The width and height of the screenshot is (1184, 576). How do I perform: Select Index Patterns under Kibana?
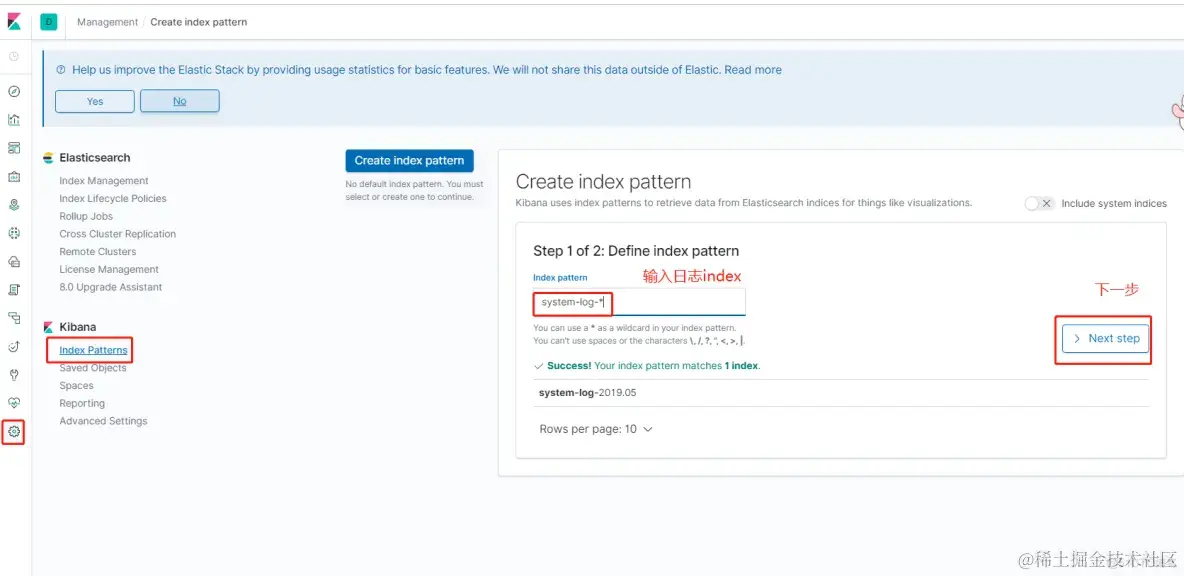coord(94,350)
